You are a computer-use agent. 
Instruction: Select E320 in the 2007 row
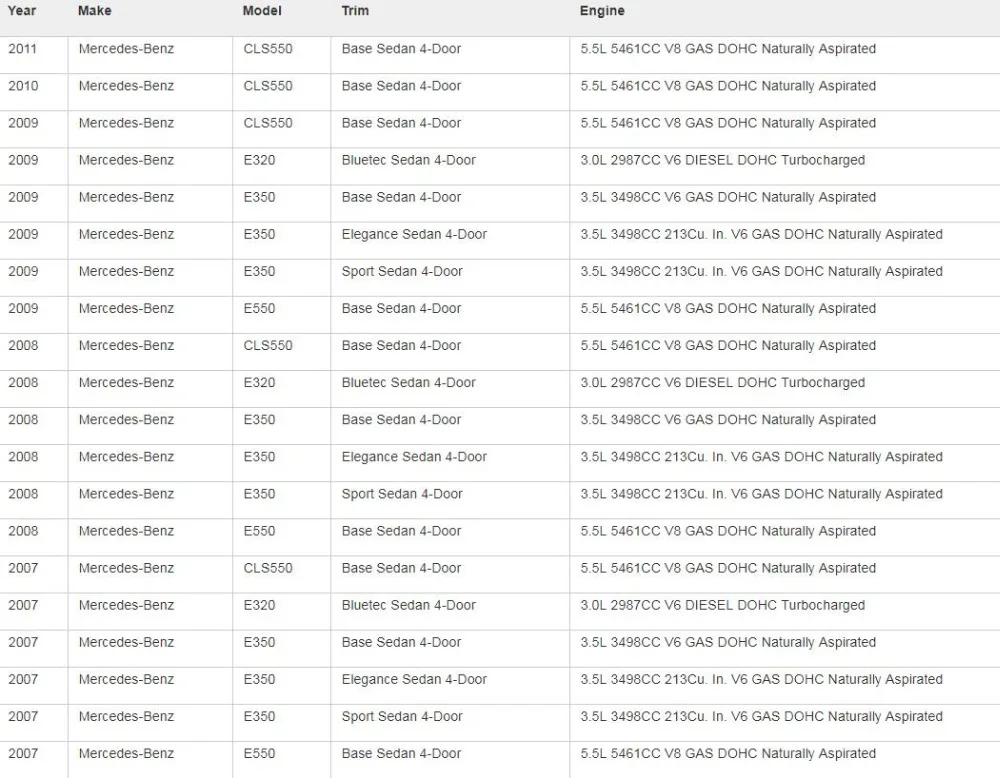(259, 605)
